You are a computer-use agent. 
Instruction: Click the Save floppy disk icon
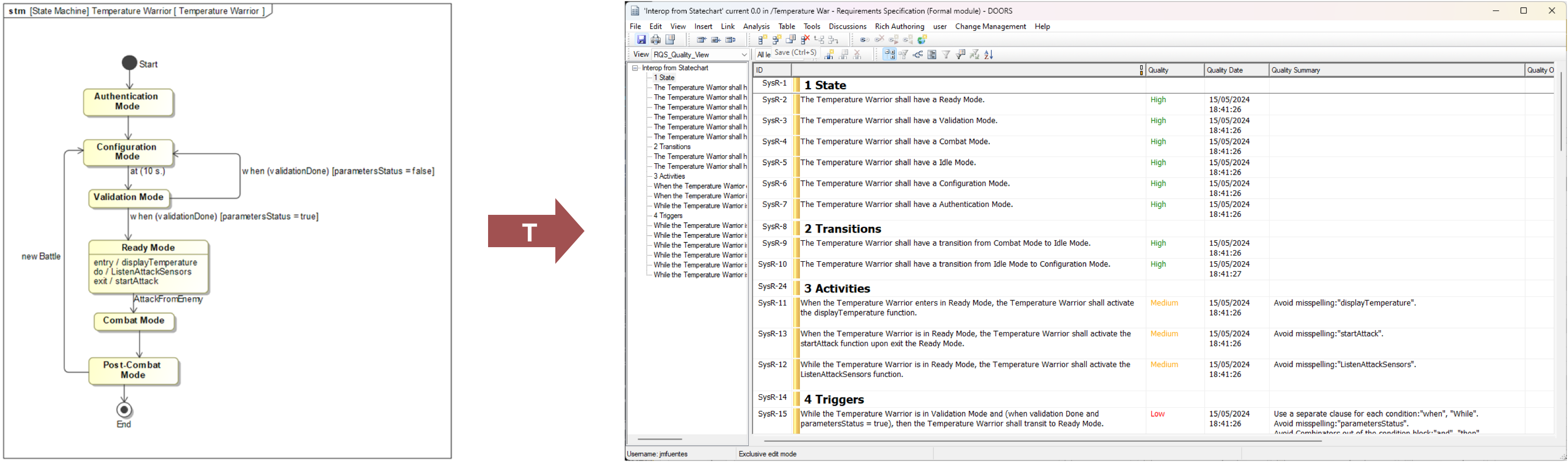tap(641, 40)
